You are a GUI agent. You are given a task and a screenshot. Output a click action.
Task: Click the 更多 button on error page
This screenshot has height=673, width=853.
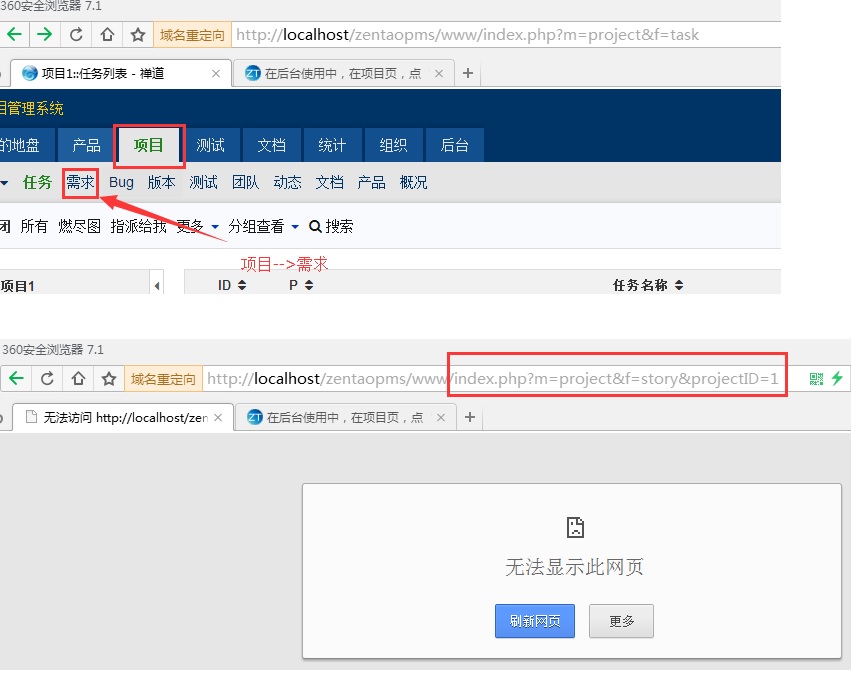(621, 621)
